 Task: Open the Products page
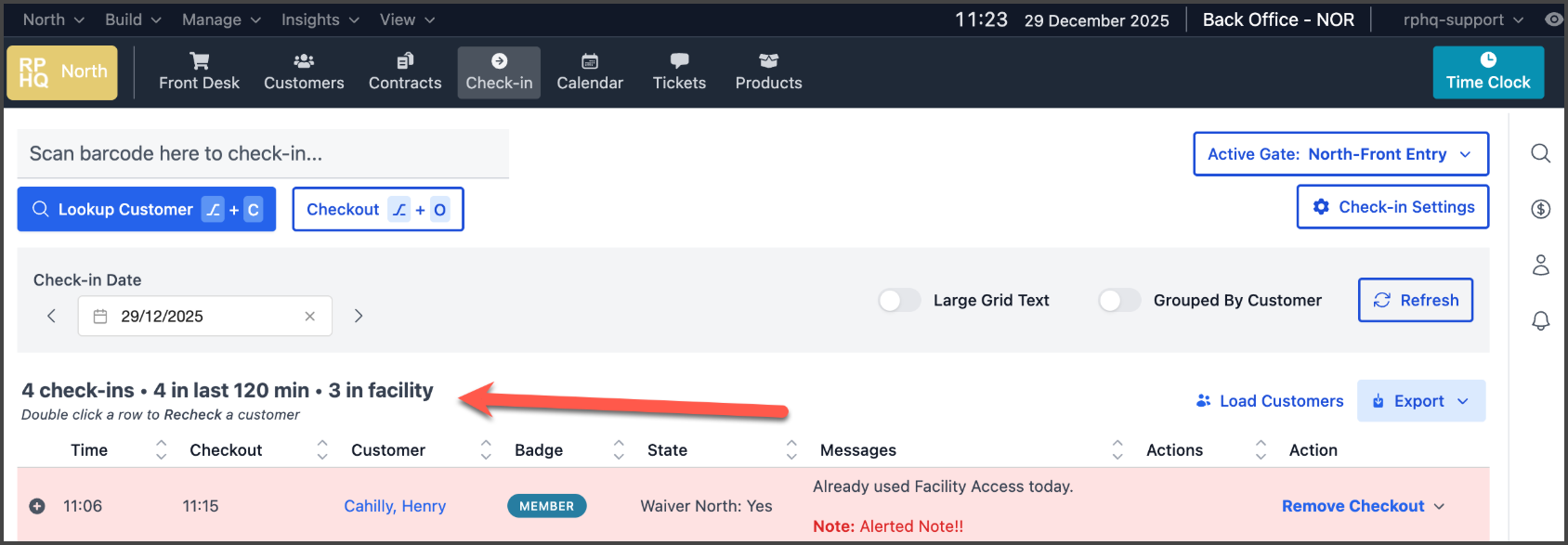coord(768,72)
